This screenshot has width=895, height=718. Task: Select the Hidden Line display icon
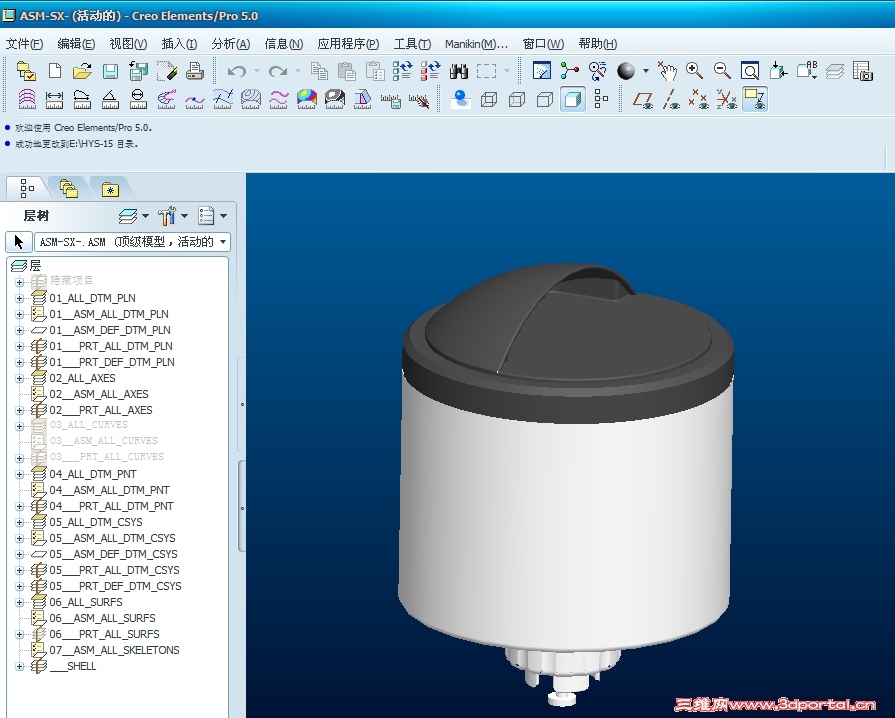tap(517, 99)
